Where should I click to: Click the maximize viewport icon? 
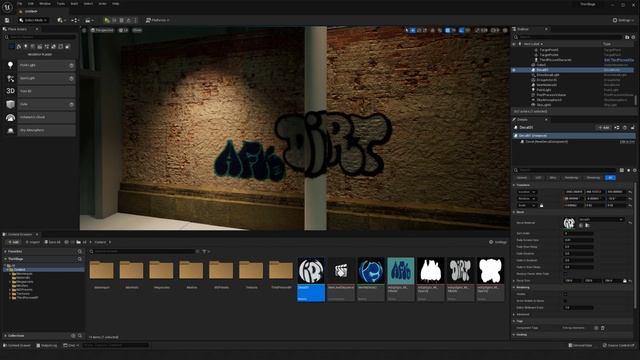point(505,30)
